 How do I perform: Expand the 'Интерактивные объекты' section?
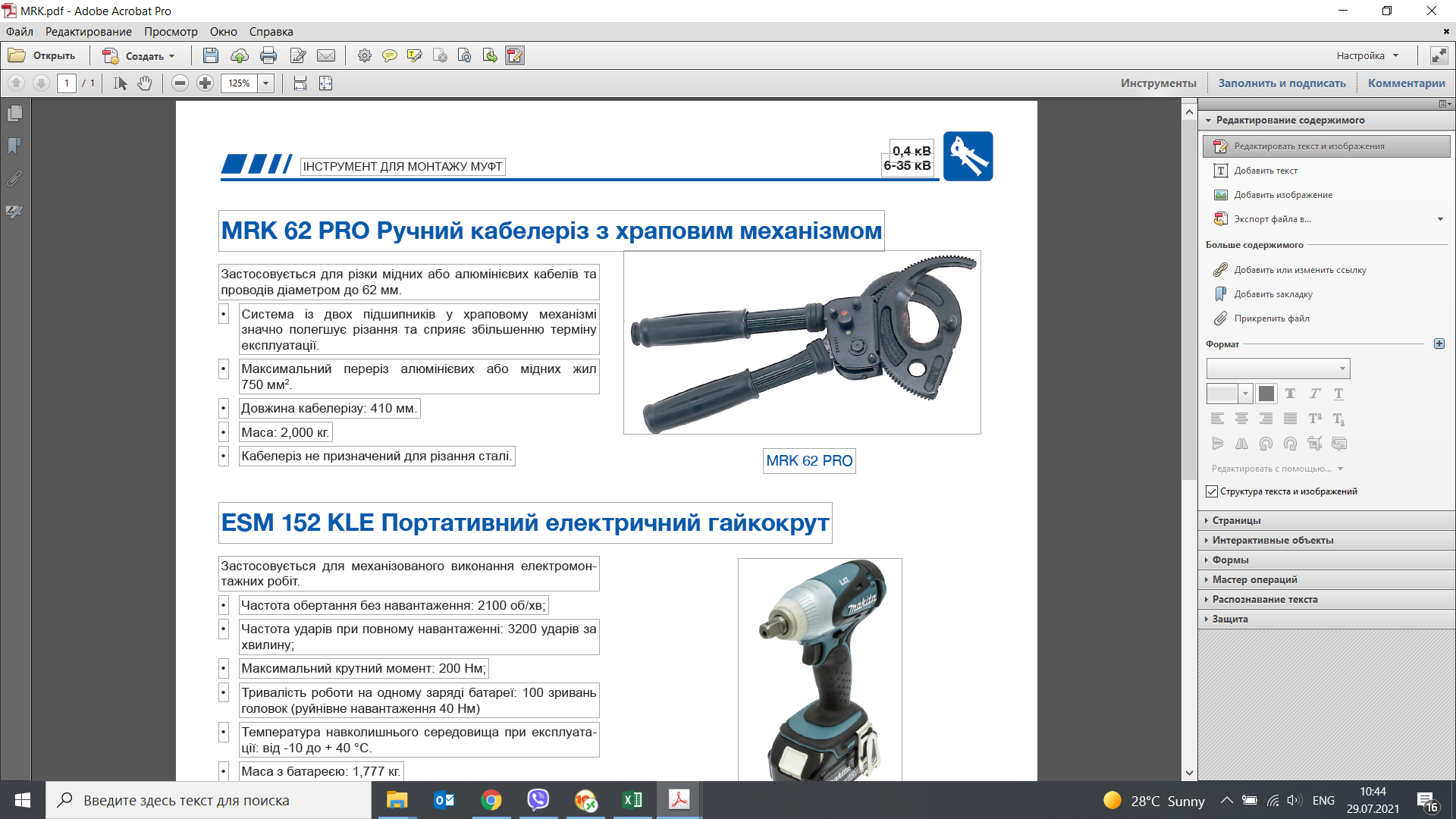[x=1326, y=540]
